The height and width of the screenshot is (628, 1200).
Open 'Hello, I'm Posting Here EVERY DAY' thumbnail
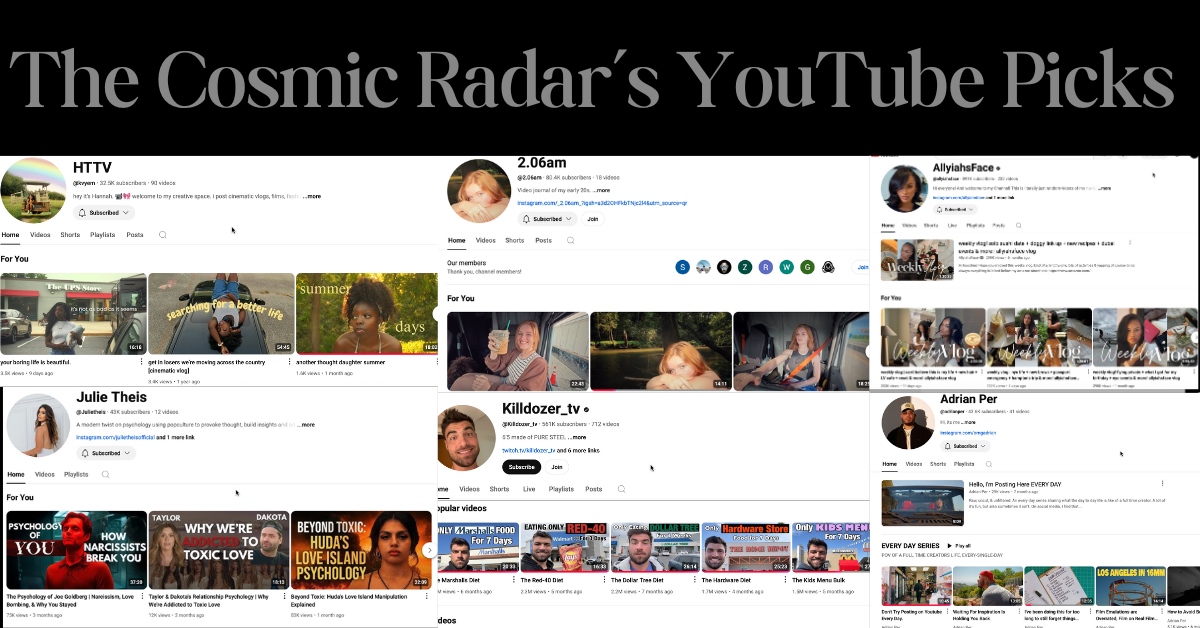[x=923, y=504]
